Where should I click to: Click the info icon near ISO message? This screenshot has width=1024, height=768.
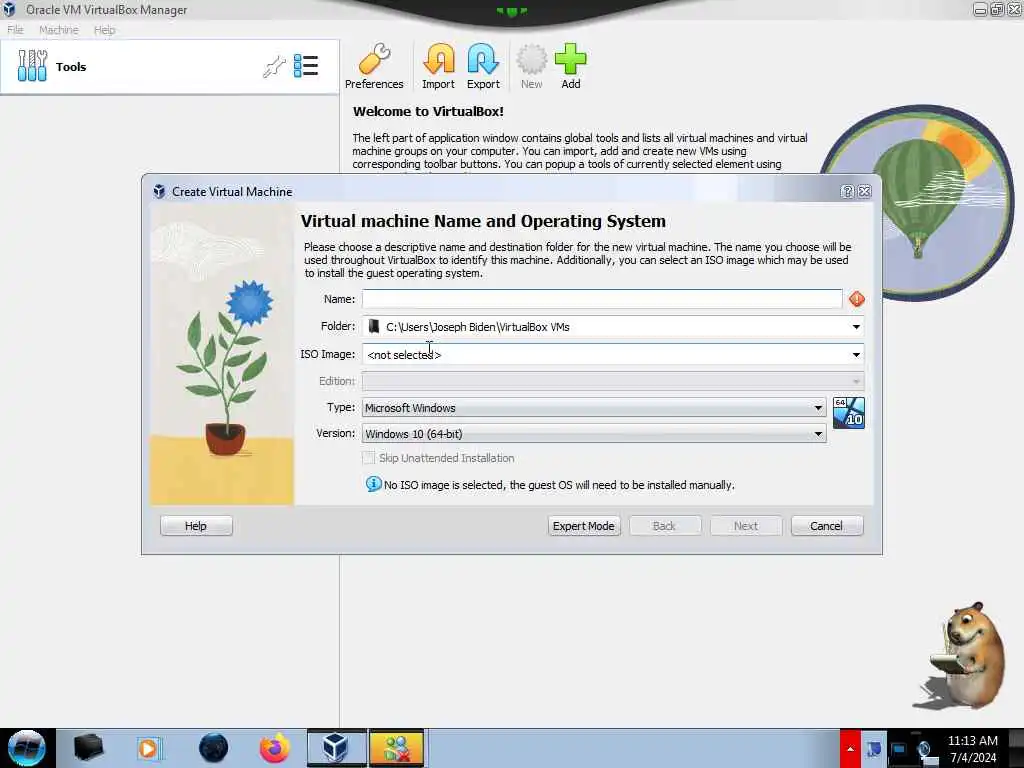pyautogui.click(x=373, y=484)
